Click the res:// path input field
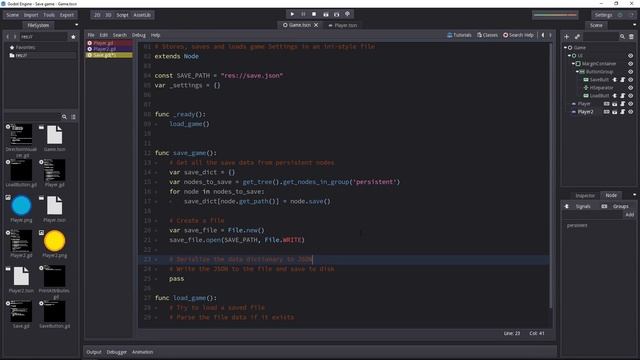 tap(43, 37)
